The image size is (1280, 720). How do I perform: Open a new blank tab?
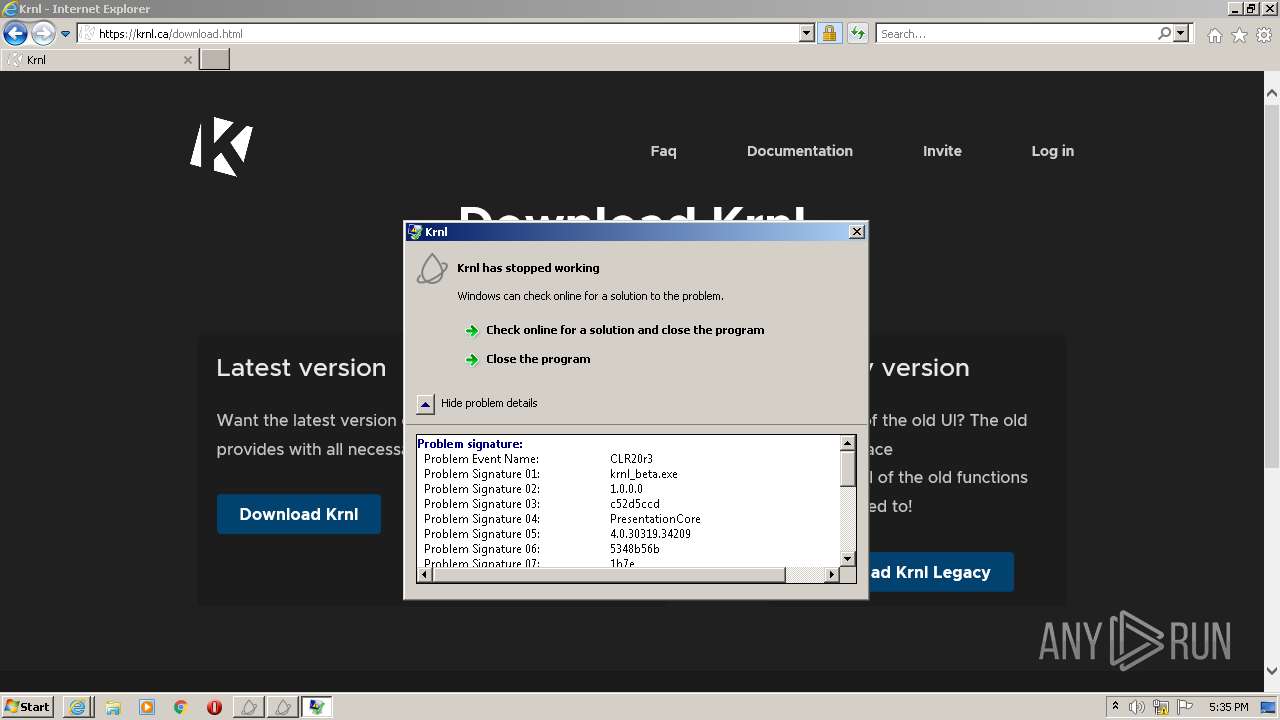click(215, 60)
